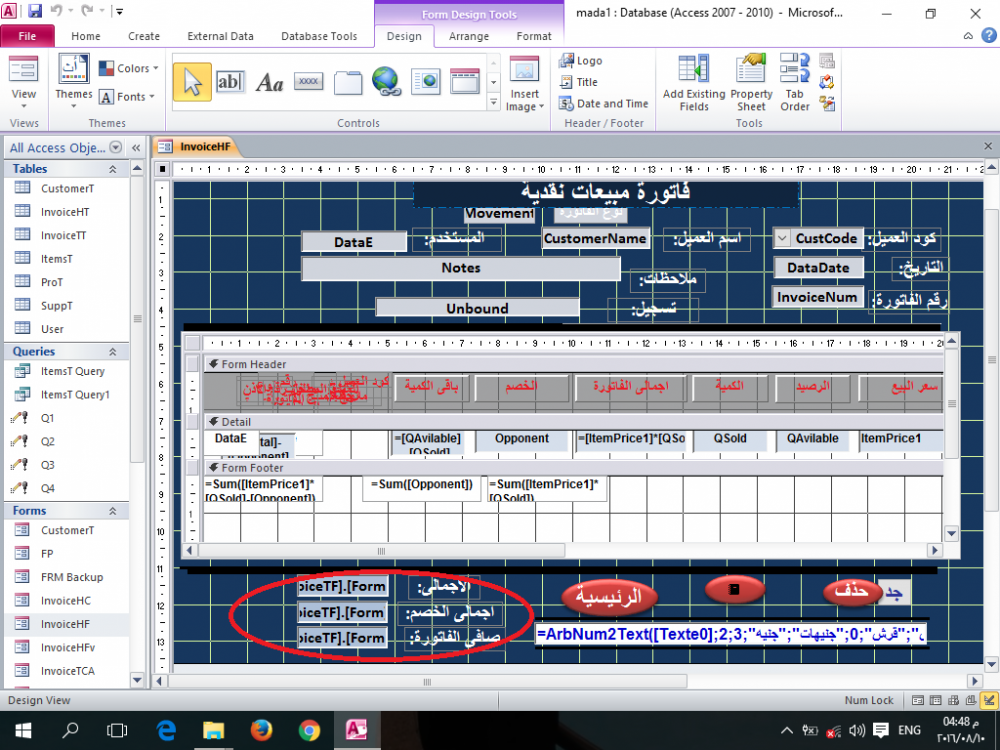Screen dimensions: 1000x750
Task: Open the Fonts theme dropdown
Action: (x=128, y=96)
